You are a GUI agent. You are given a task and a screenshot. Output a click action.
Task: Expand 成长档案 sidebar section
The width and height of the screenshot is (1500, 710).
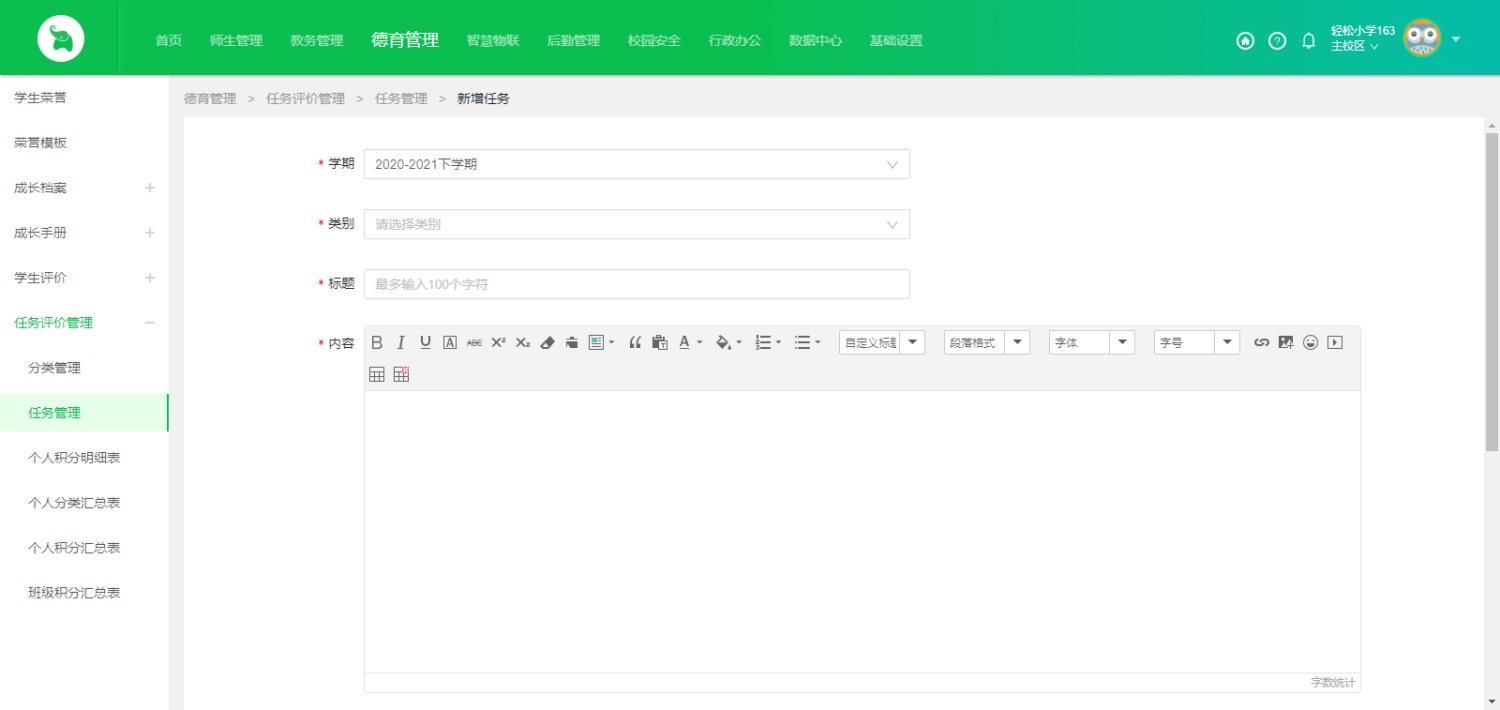coord(150,188)
